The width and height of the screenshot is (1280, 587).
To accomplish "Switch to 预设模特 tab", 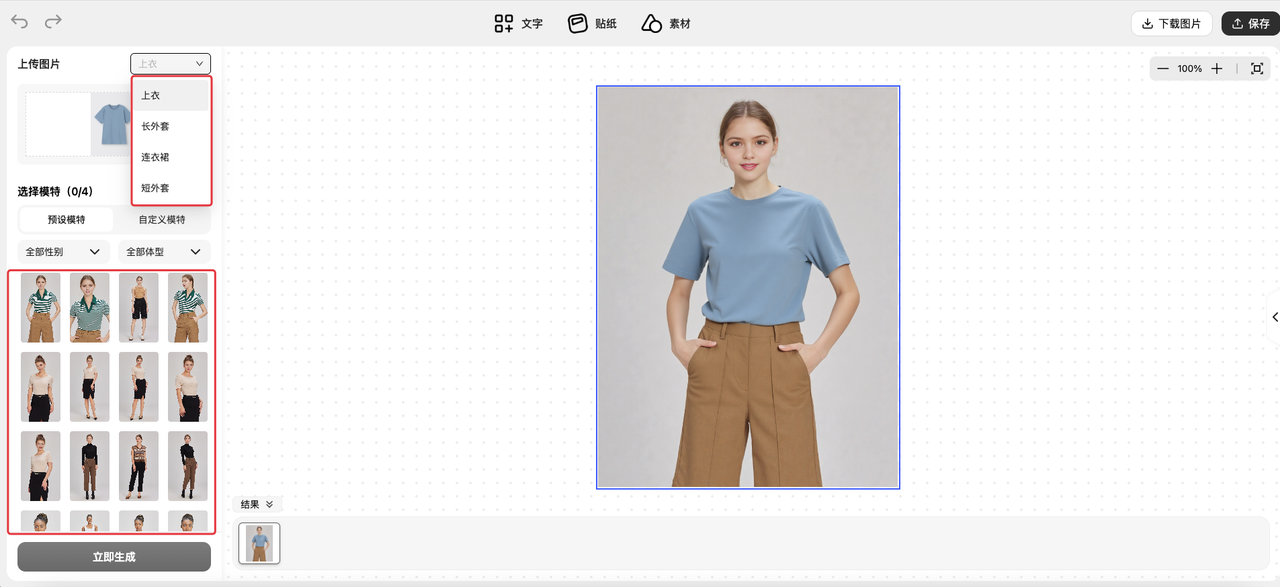I will tap(66, 219).
